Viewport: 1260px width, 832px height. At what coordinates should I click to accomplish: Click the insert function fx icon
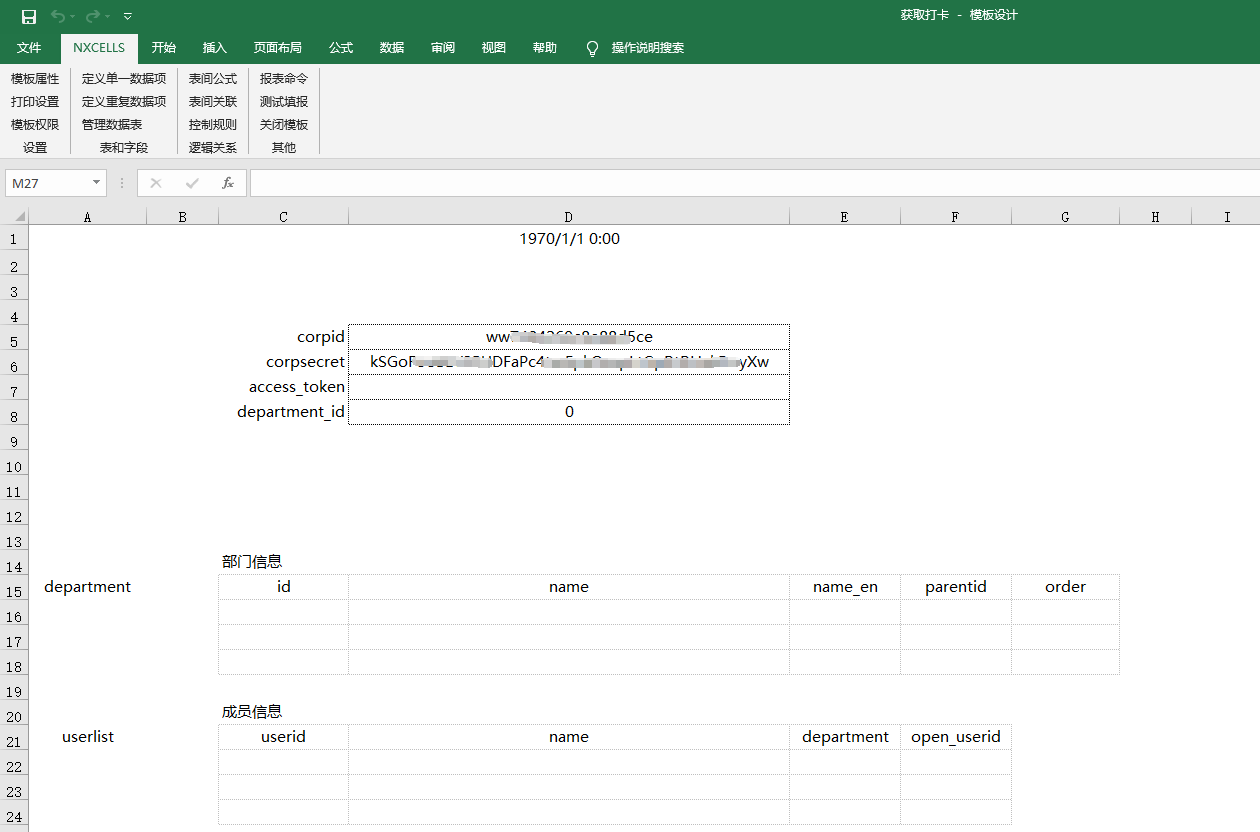click(228, 183)
